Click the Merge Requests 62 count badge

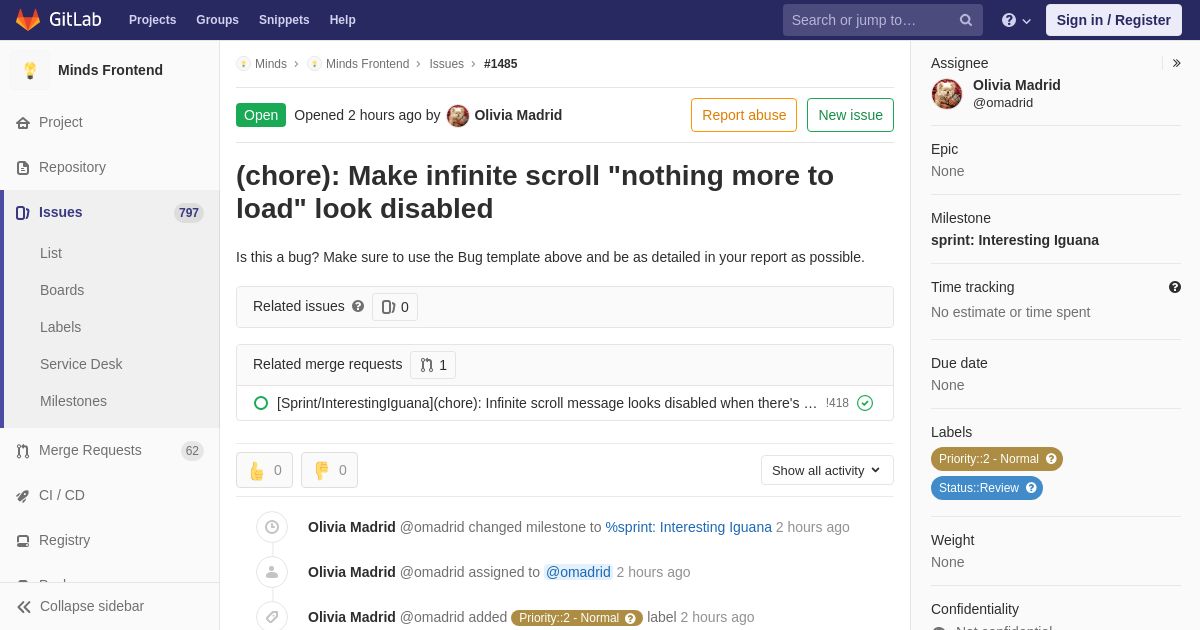click(x=192, y=451)
